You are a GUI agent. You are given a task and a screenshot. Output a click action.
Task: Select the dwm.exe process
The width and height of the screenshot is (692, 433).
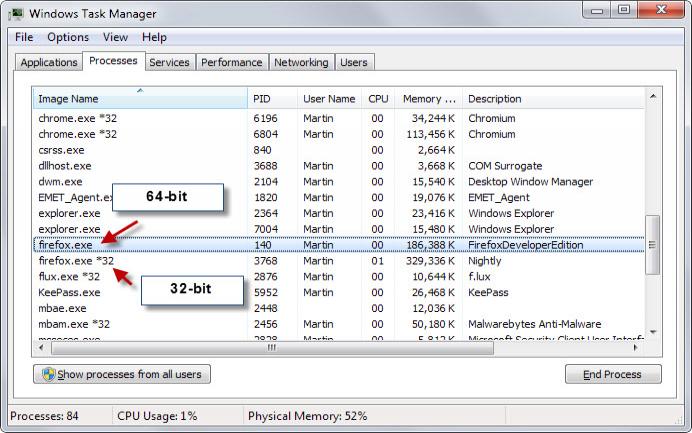(x=338, y=182)
